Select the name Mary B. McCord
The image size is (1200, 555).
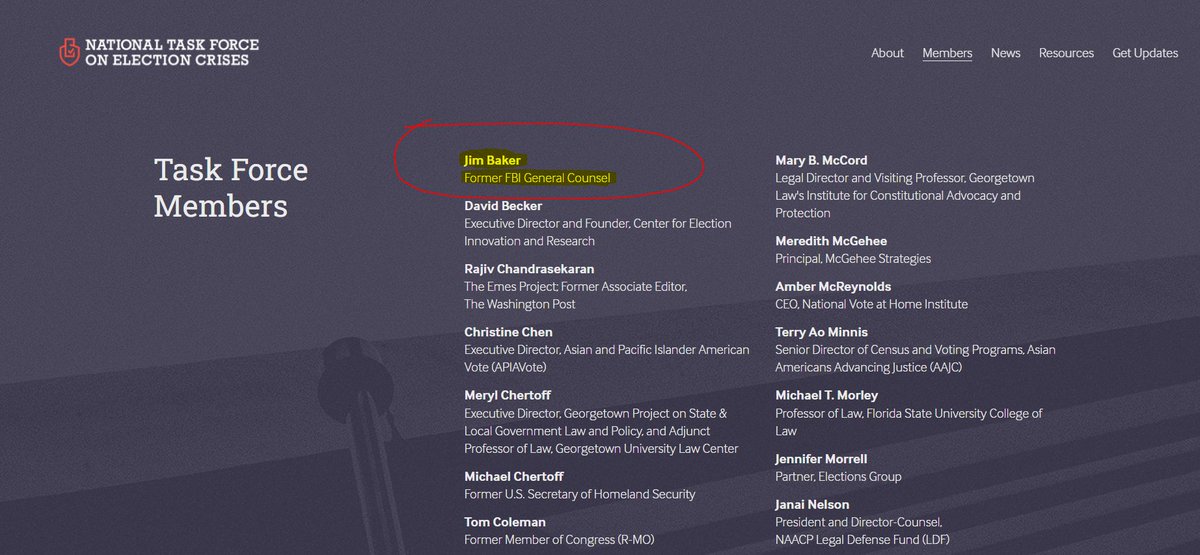(821, 160)
